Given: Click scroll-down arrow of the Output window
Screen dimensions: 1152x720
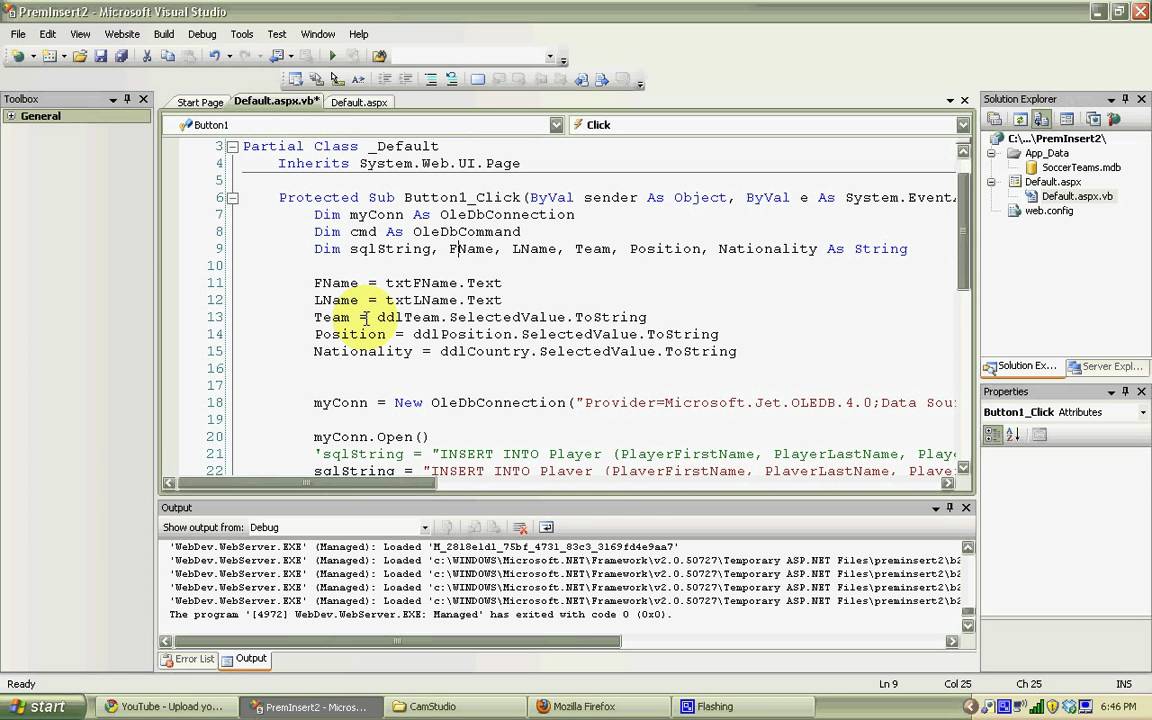Looking at the screenshot, I should coord(968,626).
